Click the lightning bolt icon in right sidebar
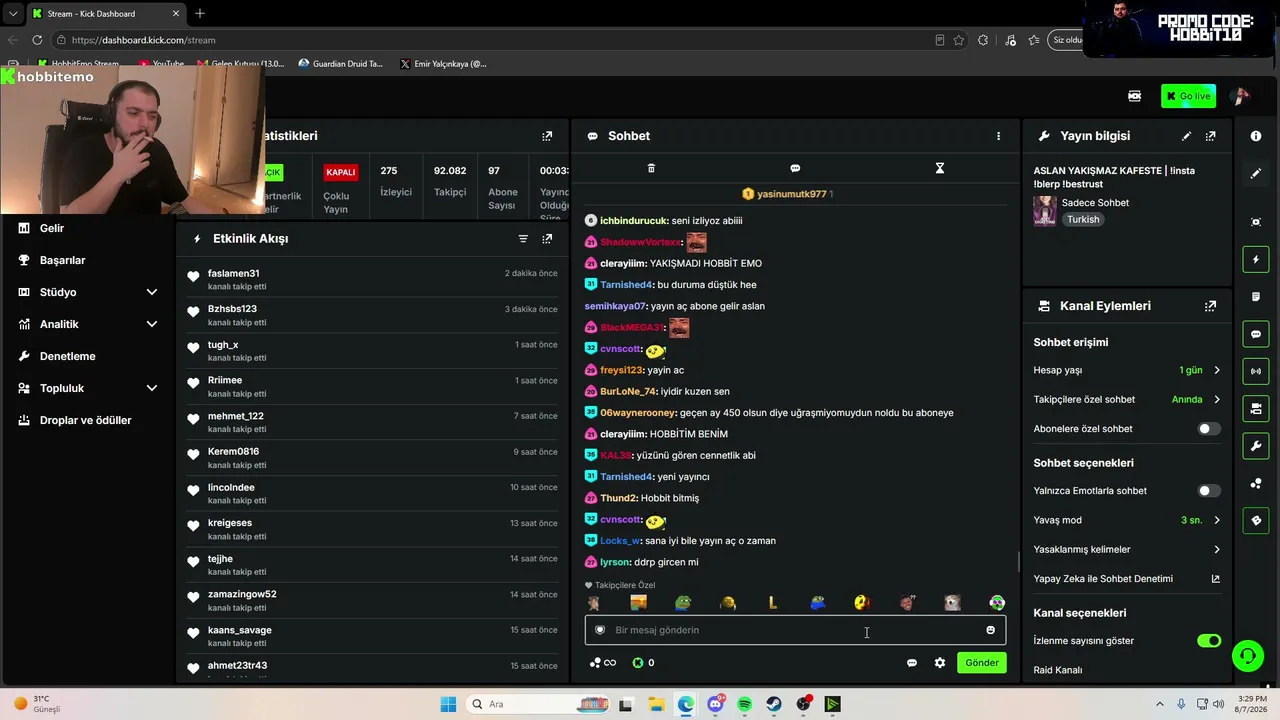The height and width of the screenshot is (720, 1280). pyautogui.click(x=1256, y=260)
